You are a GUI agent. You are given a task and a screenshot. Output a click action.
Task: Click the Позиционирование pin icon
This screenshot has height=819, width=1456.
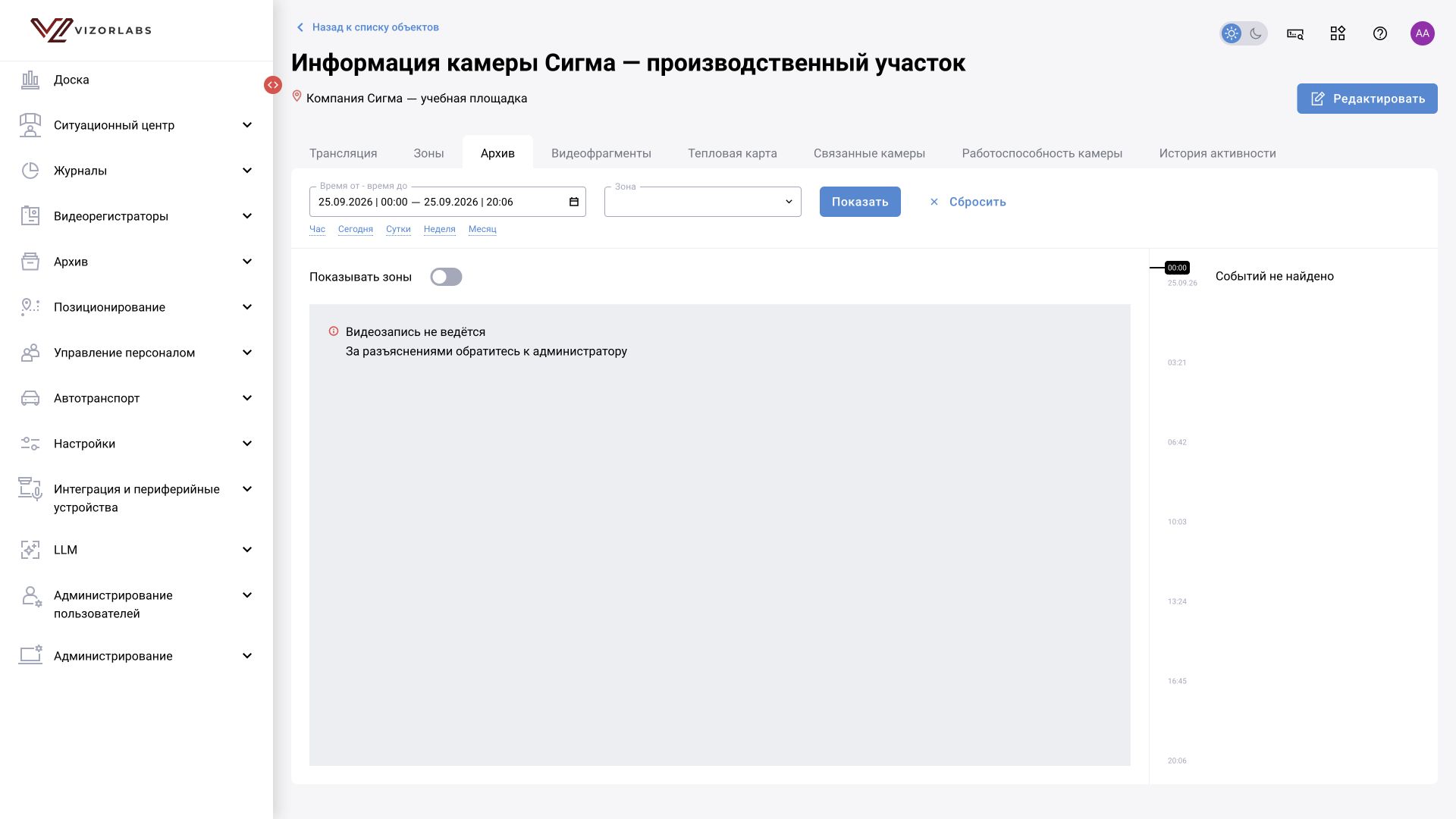click(x=30, y=307)
